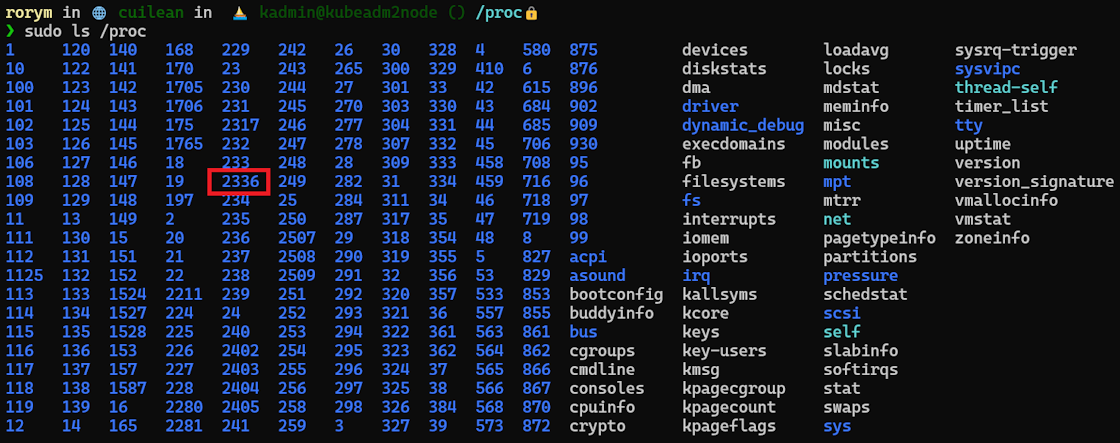Viewport: 1120px width, 443px height.
Task: Select the highlighted 2336 process directory
Action: (x=238, y=181)
